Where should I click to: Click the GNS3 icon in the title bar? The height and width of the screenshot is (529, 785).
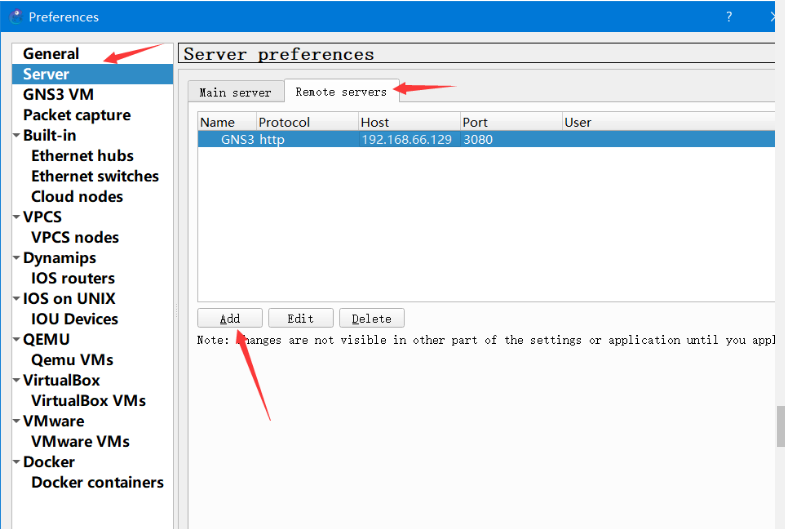(16, 17)
